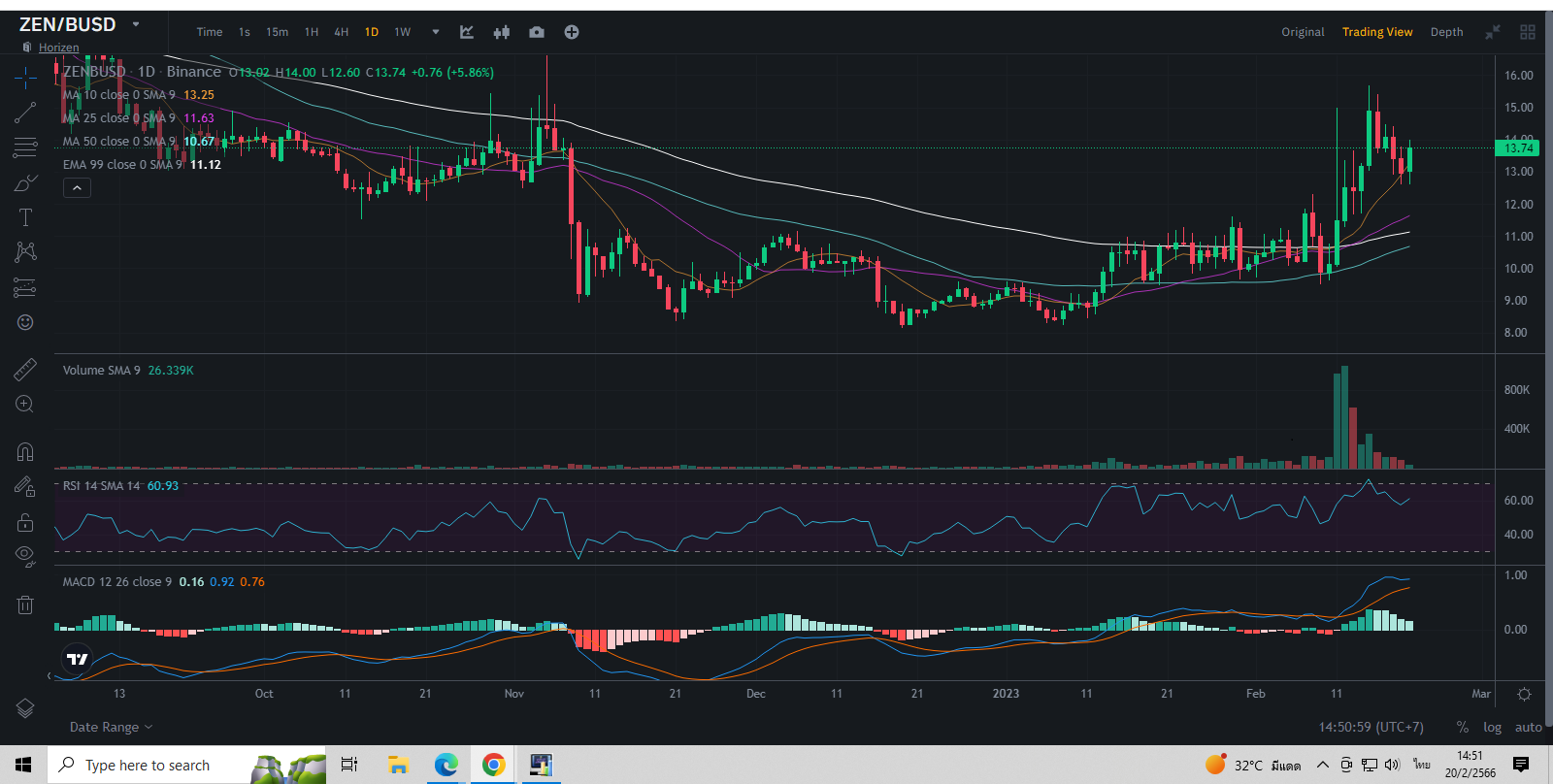
Task: Open Microsoft Edge from the taskbar
Action: (446, 765)
